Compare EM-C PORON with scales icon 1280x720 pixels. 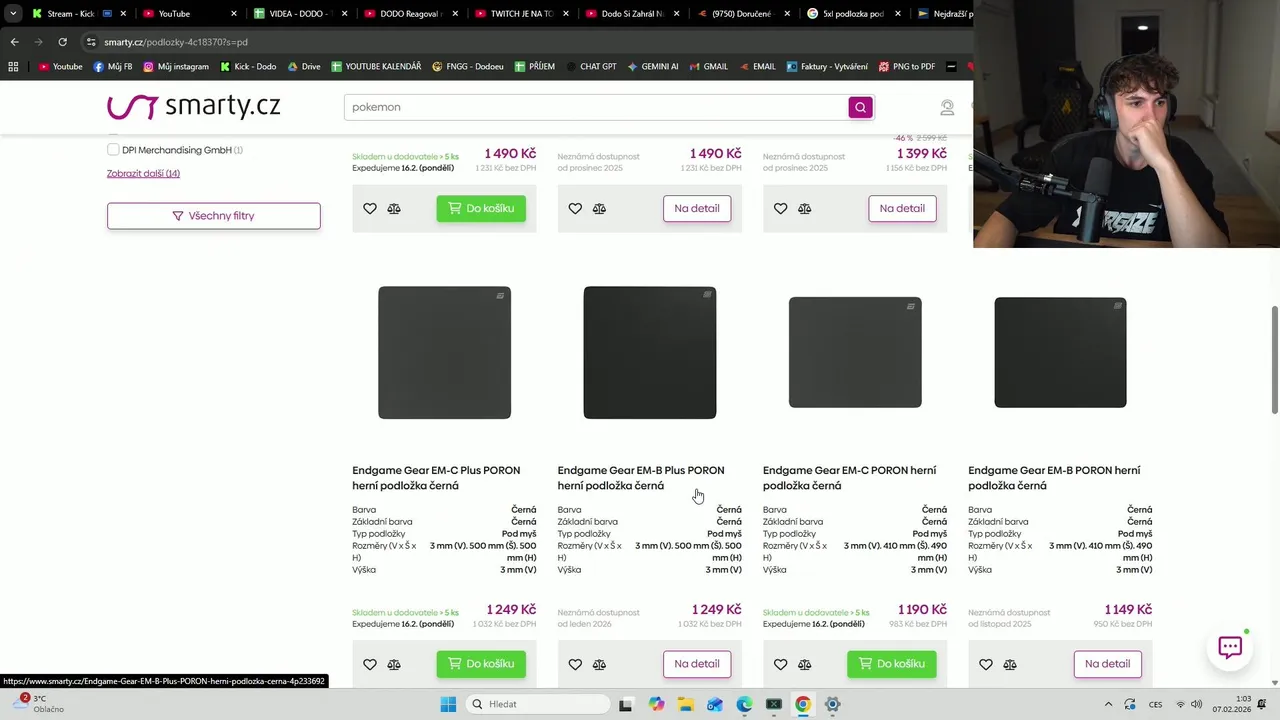pyautogui.click(x=804, y=664)
